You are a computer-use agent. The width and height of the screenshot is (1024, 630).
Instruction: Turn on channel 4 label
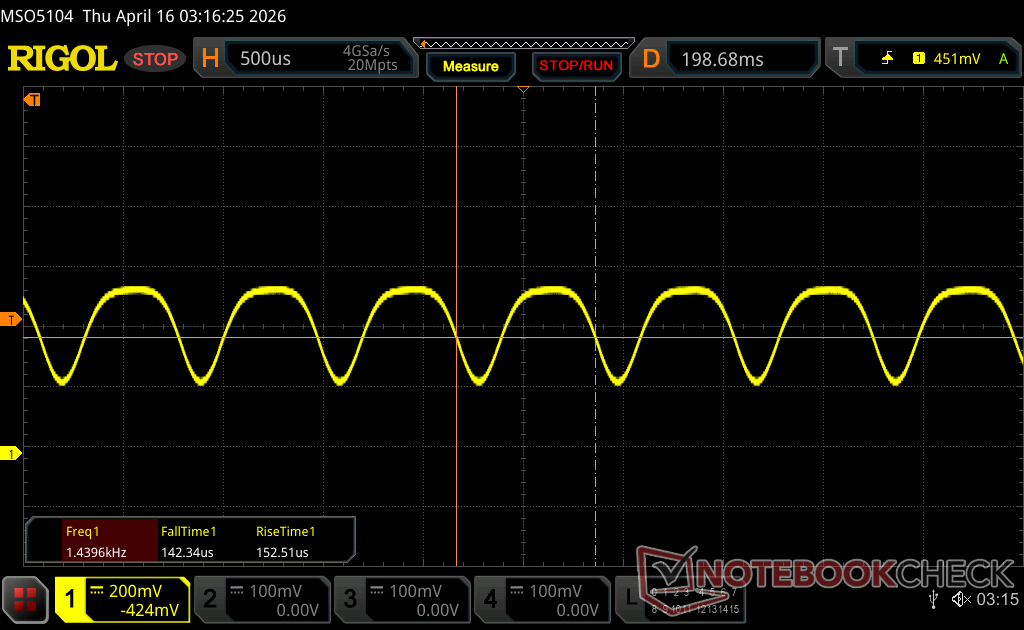point(541,599)
